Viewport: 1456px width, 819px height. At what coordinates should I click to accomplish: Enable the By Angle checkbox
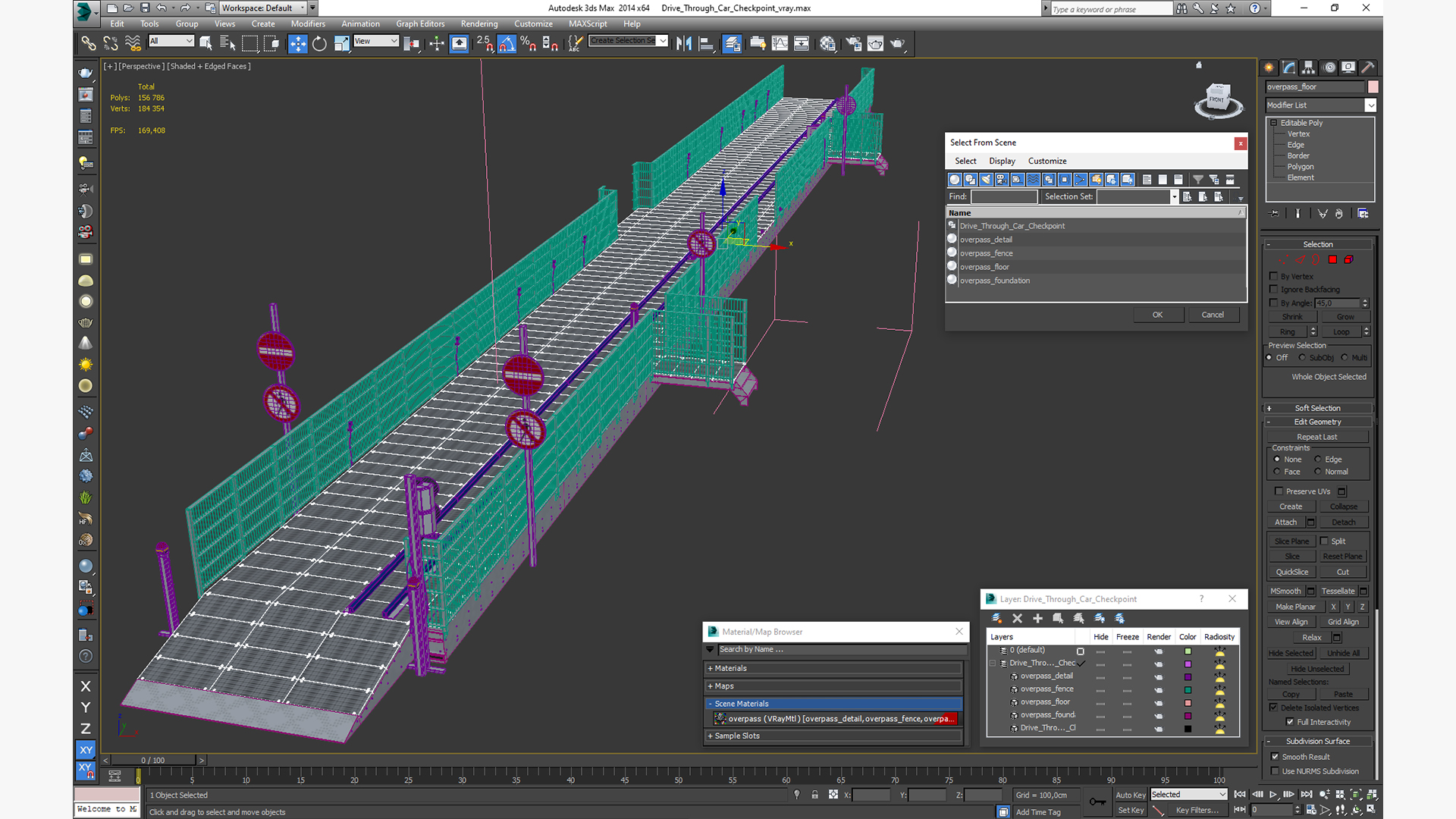click(1274, 303)
